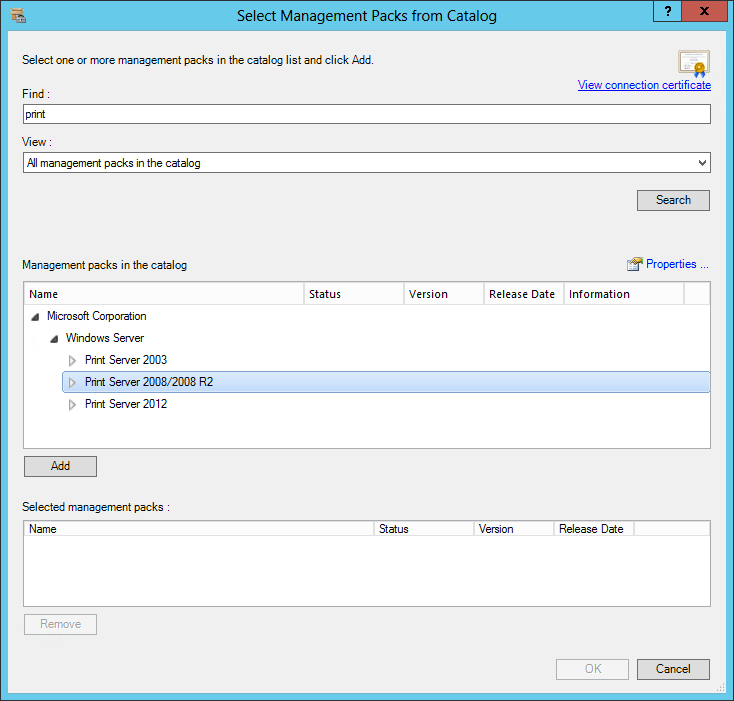Select Microsoft Corporation in catalog tree
734x701 pixels.
click(96, 316)
